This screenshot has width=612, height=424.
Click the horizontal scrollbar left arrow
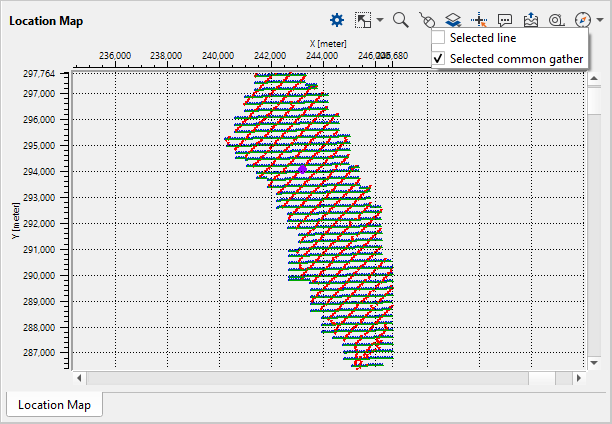tap(80, 378)
